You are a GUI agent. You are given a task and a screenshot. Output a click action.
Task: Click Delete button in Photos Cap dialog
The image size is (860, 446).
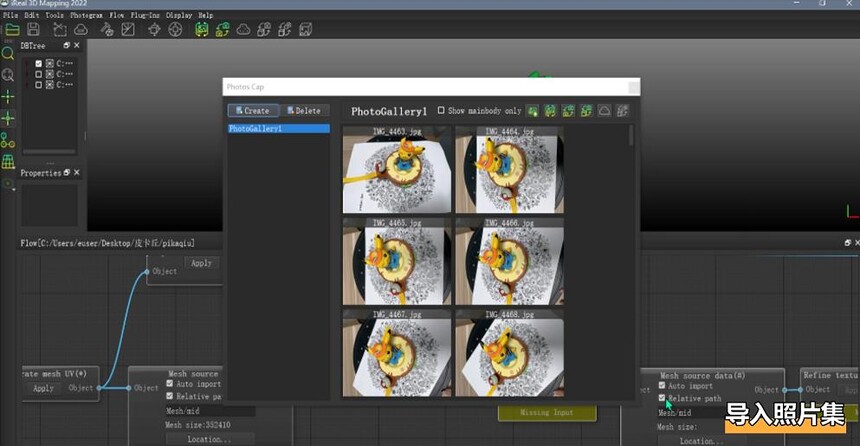click(304, 110)
